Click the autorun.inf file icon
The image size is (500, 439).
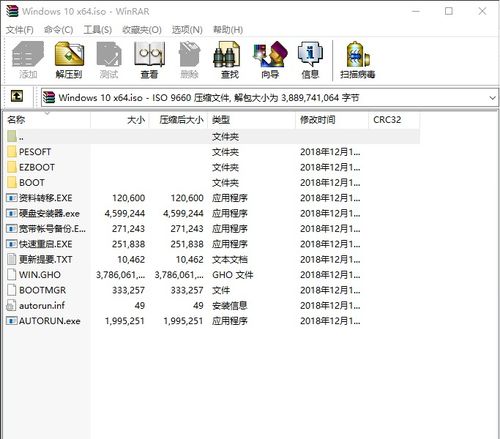pos(12,305)
